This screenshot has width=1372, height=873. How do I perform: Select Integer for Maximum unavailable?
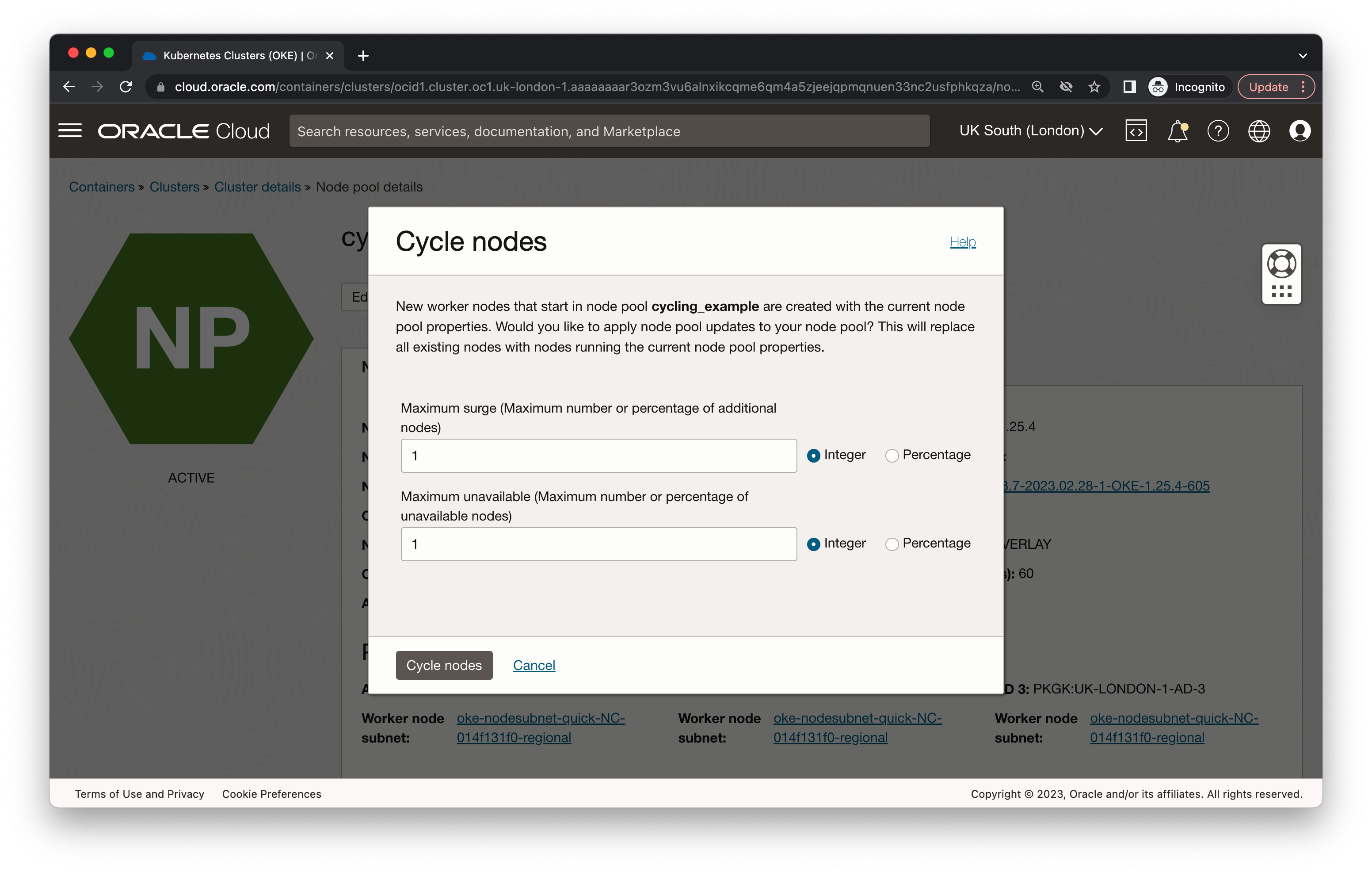(x=814, y=544)
